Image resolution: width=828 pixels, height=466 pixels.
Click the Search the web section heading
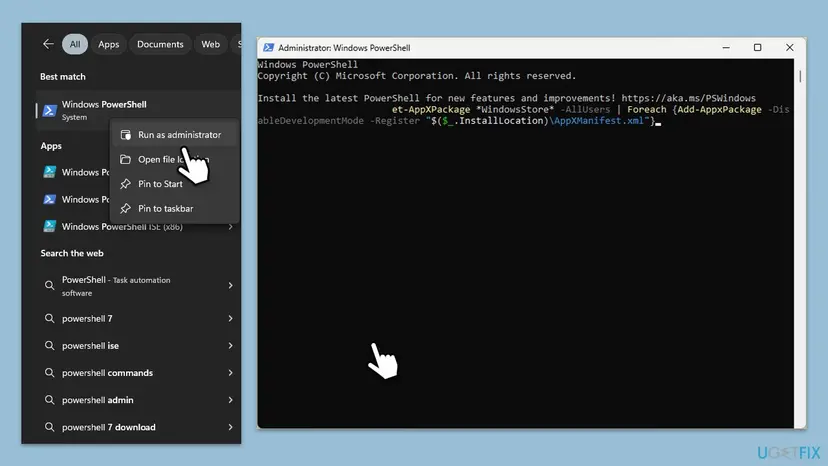[x=72, y=253]
